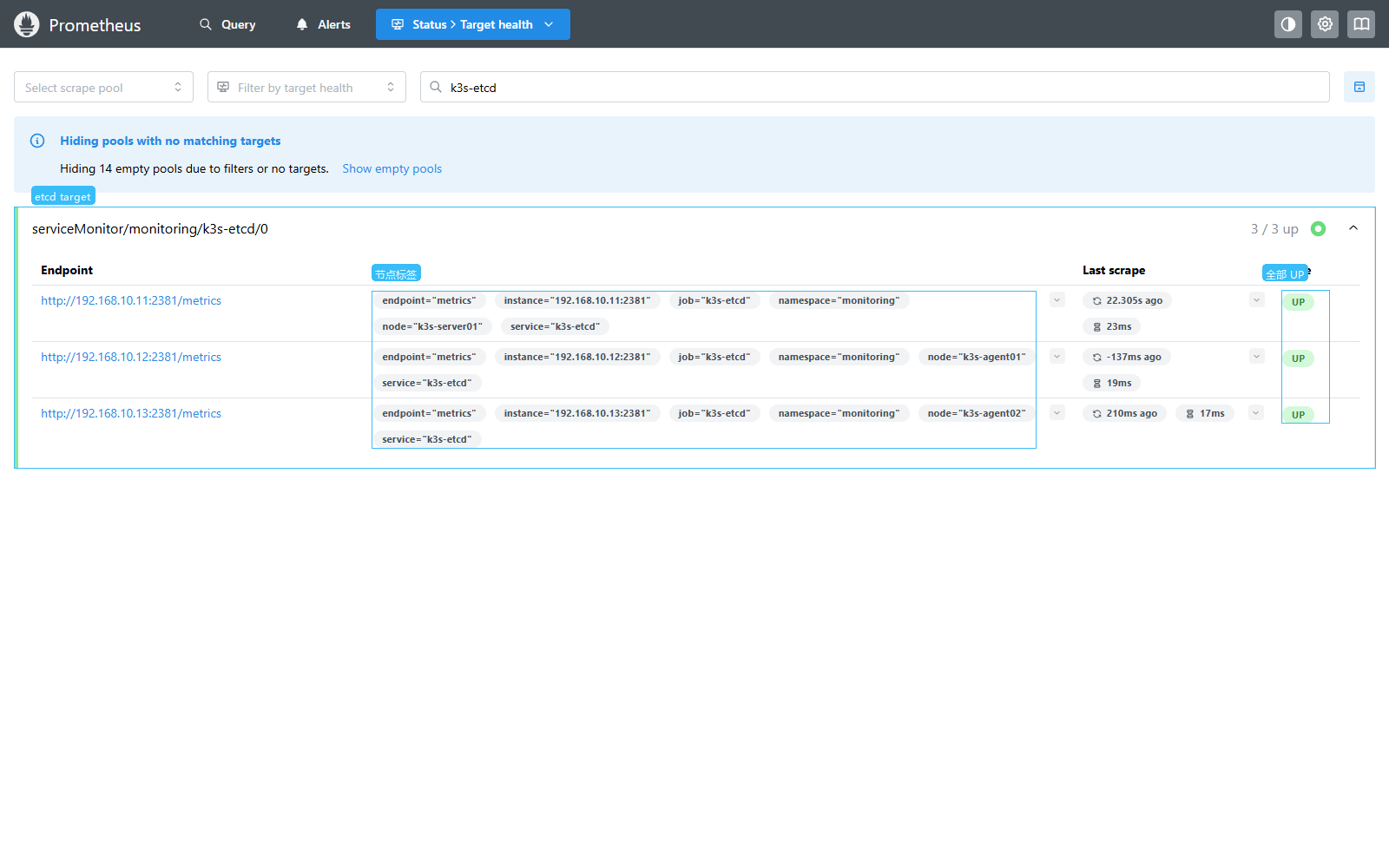This screenshot has width=1389, height=868.
Task: Click the 23ms scrape duration badge
Action: tap(1111, 326)
